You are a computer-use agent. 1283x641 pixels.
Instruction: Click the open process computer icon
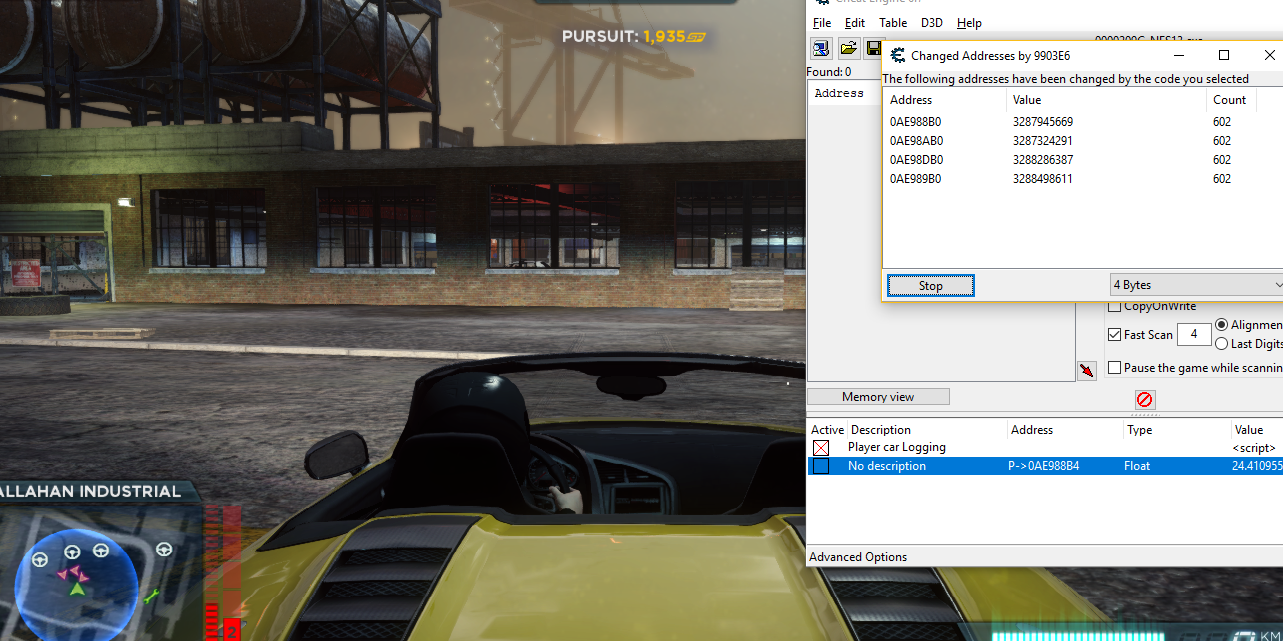click(x=821, y=48)
